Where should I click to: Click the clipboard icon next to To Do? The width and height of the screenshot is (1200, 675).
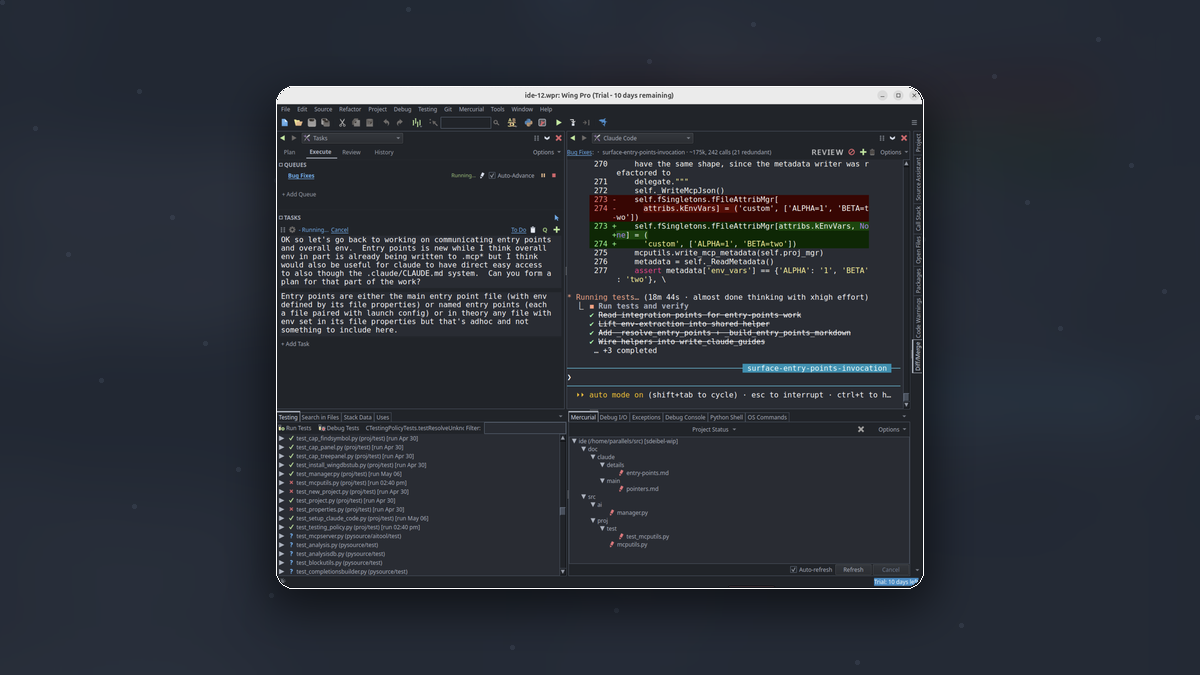coord(533,230)
